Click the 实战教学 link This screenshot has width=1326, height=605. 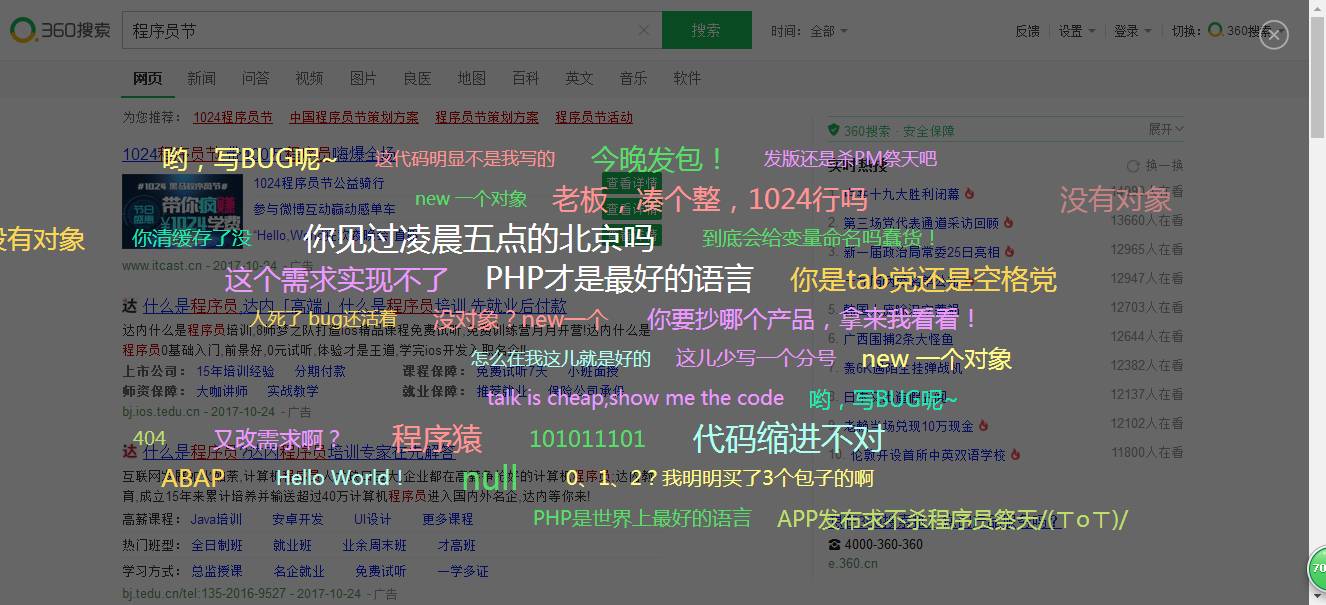[x=293, y=391]
